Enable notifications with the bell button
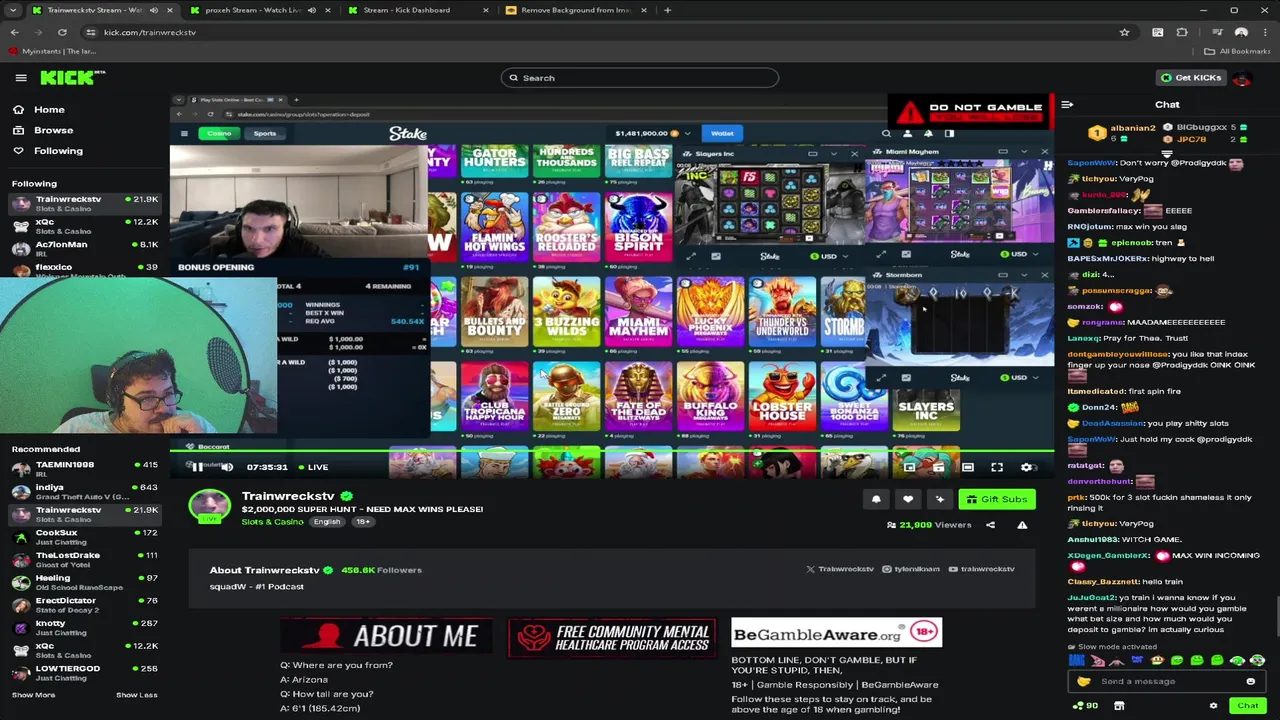Image resolution: width=1280 pixels, height=720 pixels. pos(876,499)
